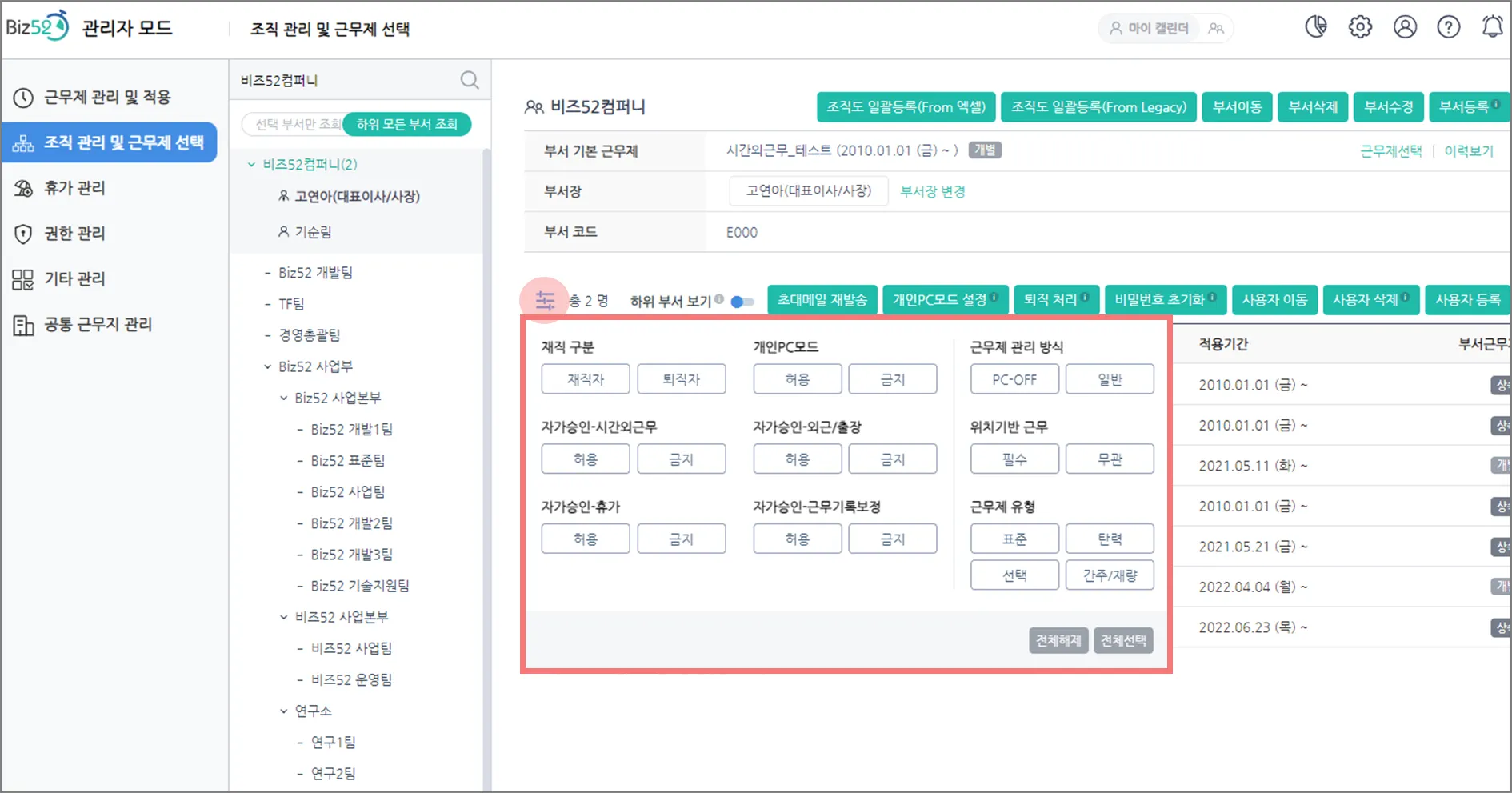Open the help question mark icon
1512x793 pixels.
coord(1449,27)
